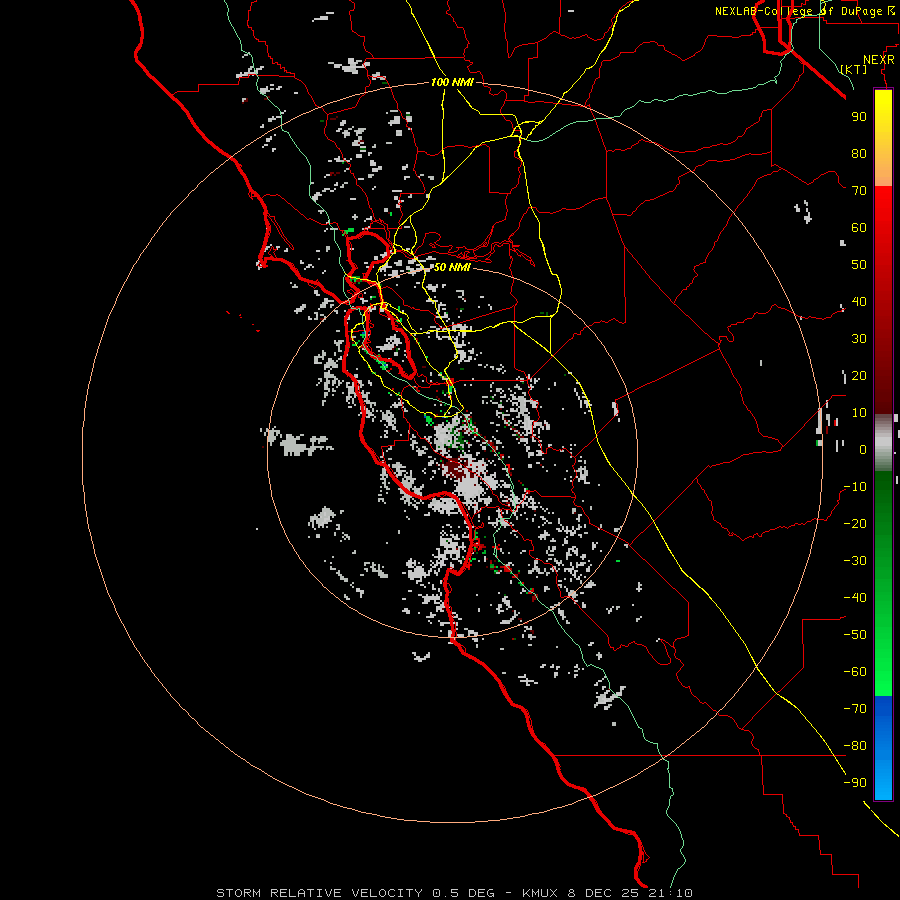Select the 90 value on velocity scale

coord(859,117)
